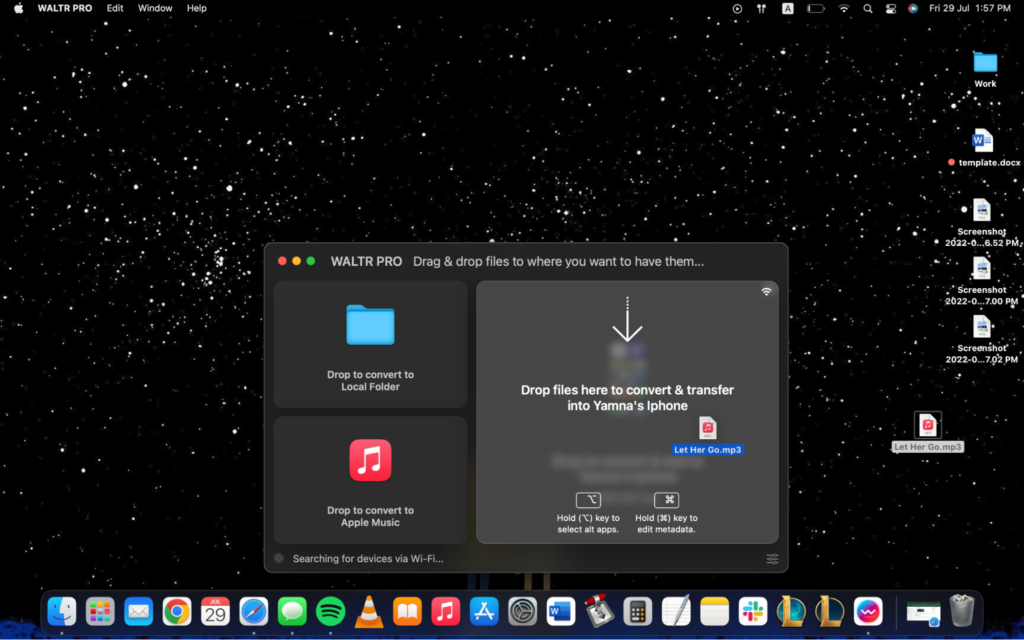The height and width of the screenshot is (640, 1024).
Task: Open Transmission from the Dock
Action: click(x=599, y=612)
